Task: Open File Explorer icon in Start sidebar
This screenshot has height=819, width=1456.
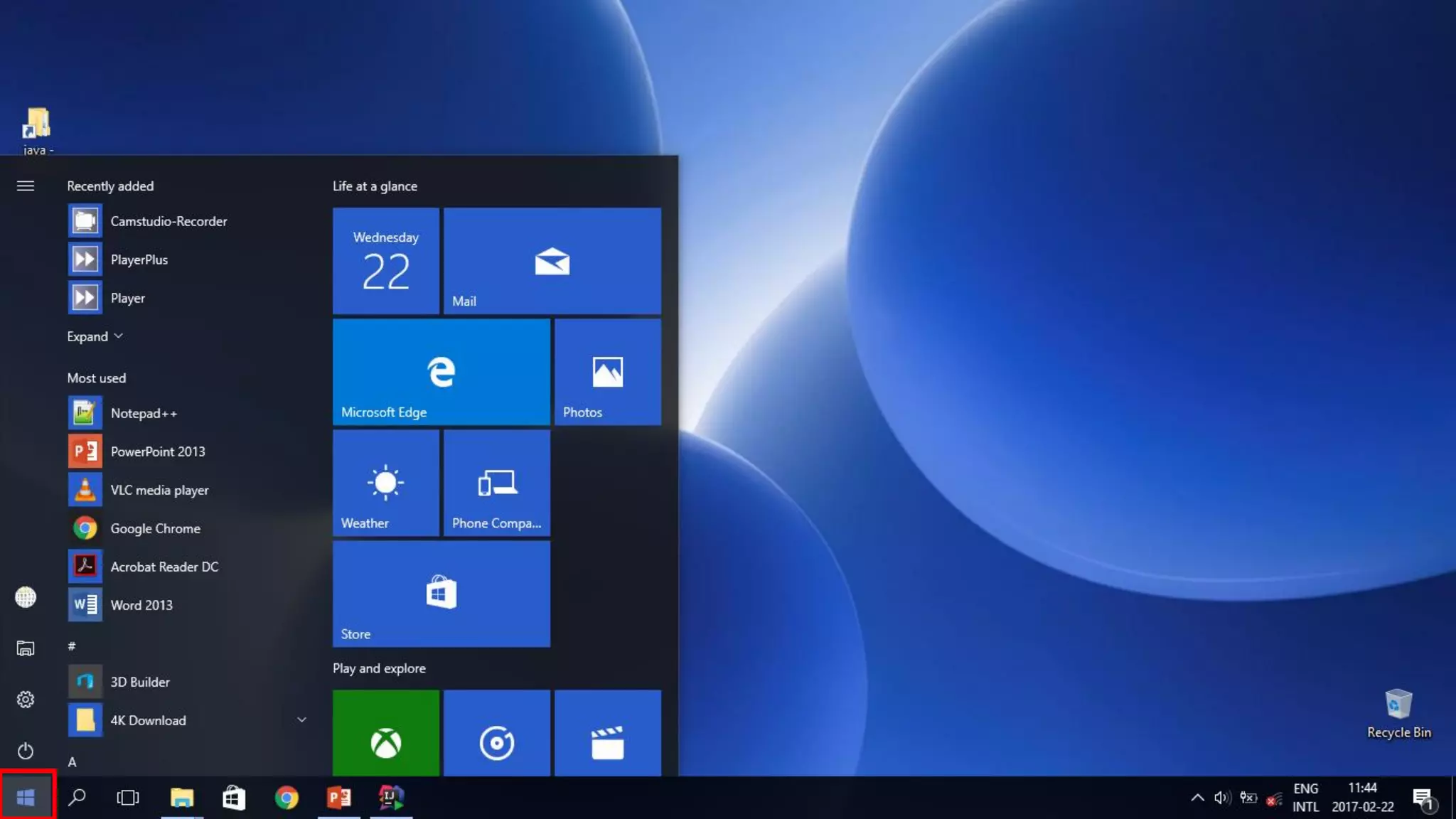Action: click(x=26, y=648)
